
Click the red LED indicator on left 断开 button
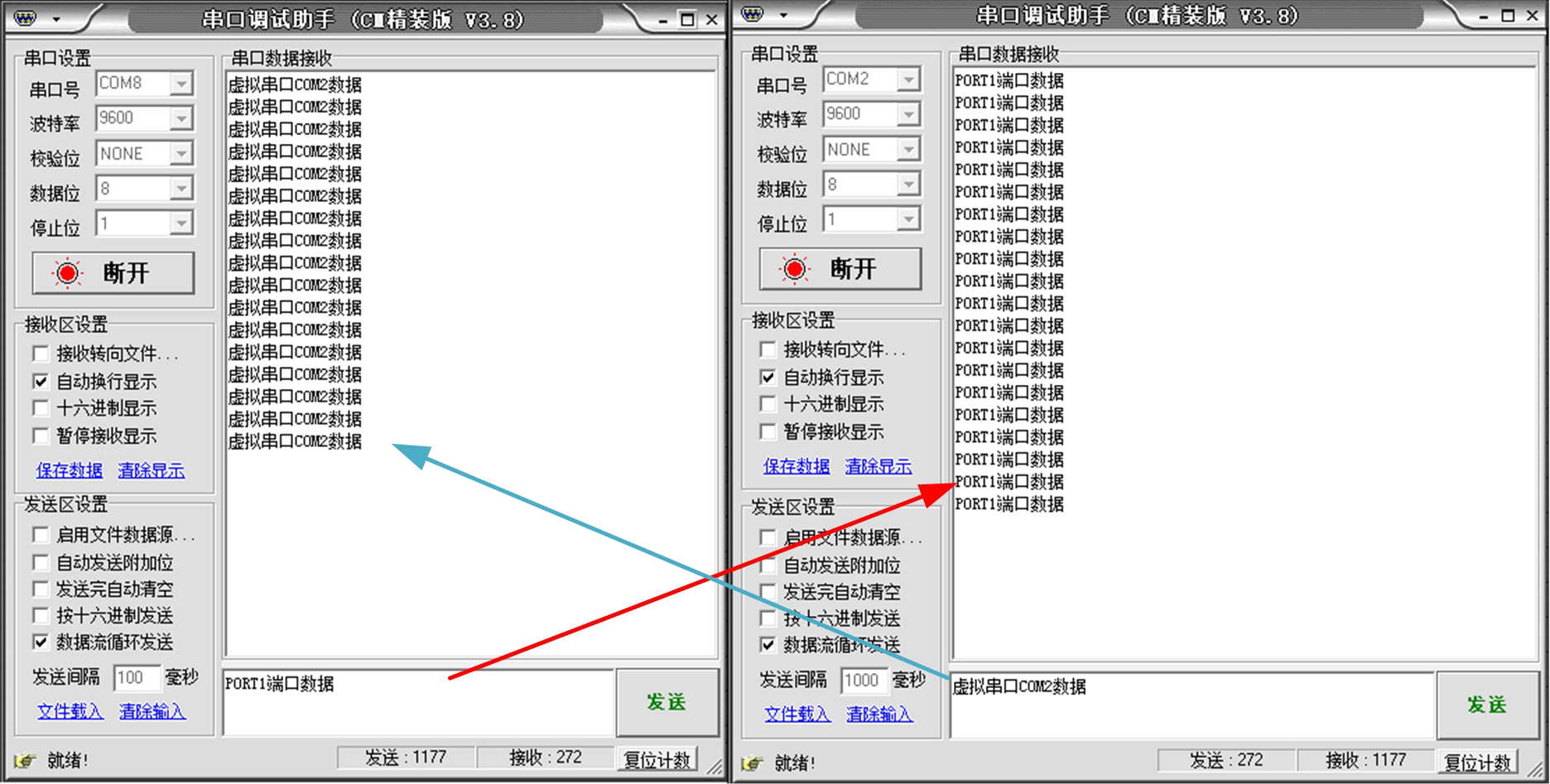pyautogui.click(x=66, y=272)
